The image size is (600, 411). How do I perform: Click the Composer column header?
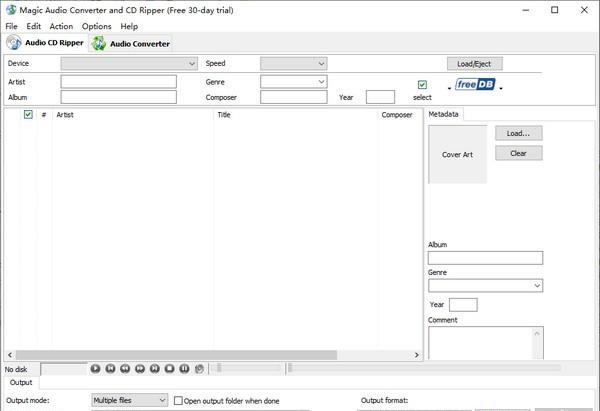click(400, 114)
